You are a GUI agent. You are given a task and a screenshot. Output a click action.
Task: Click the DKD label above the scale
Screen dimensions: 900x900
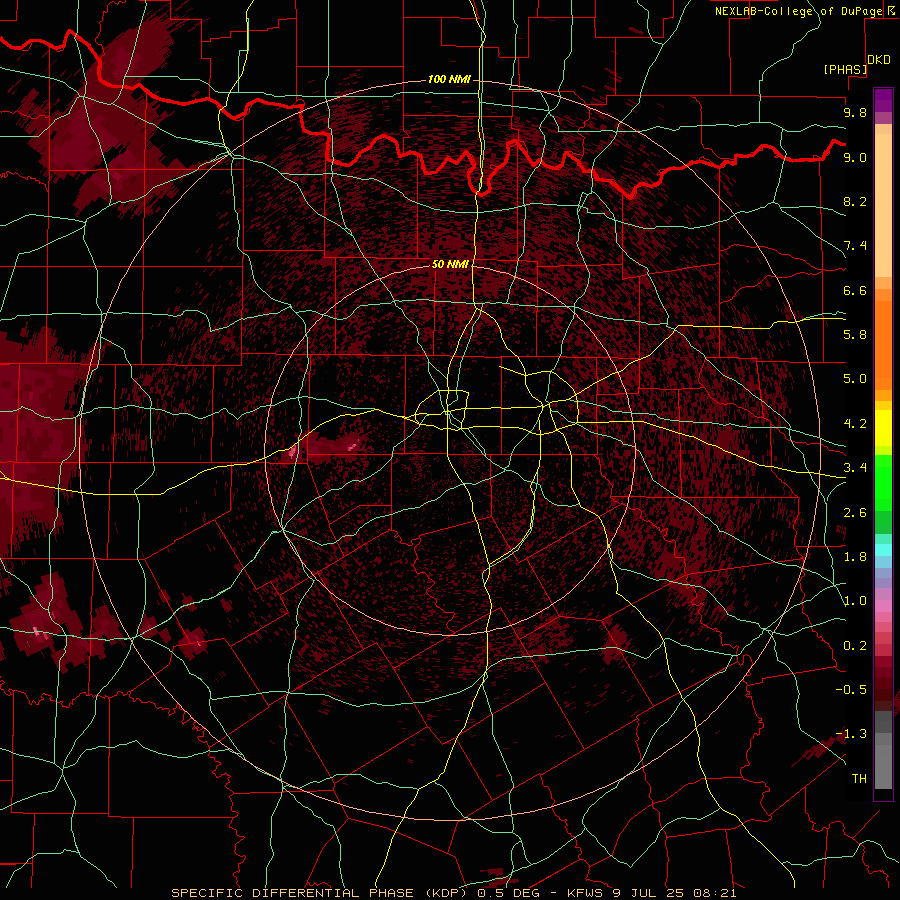879,60
